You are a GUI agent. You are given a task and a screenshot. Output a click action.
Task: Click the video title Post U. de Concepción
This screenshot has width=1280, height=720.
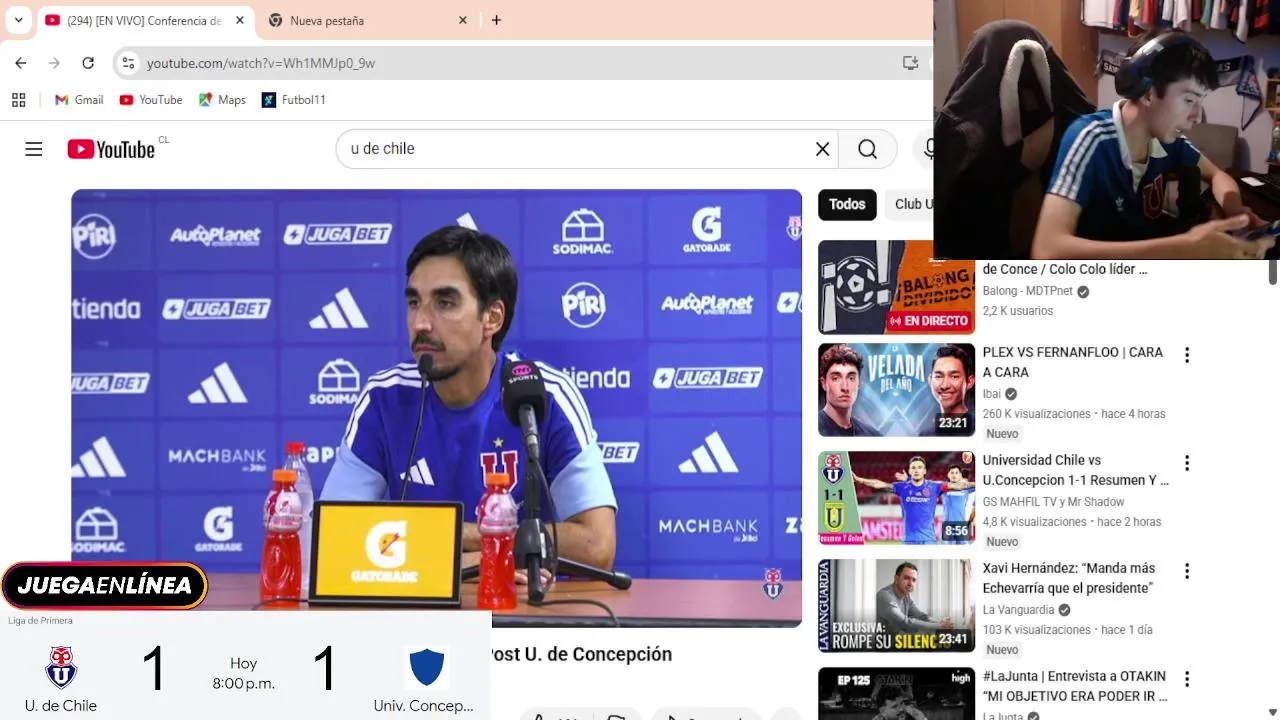[581, 654]
